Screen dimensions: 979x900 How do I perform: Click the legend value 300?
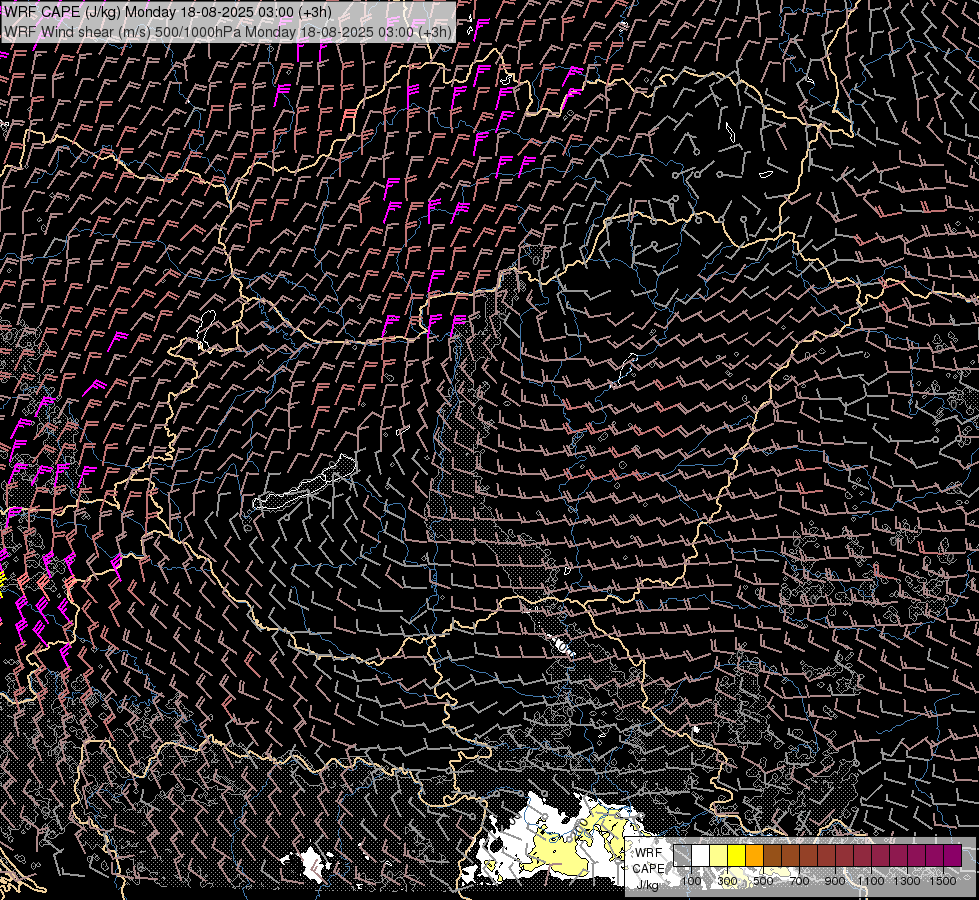(x=727, y=881)
